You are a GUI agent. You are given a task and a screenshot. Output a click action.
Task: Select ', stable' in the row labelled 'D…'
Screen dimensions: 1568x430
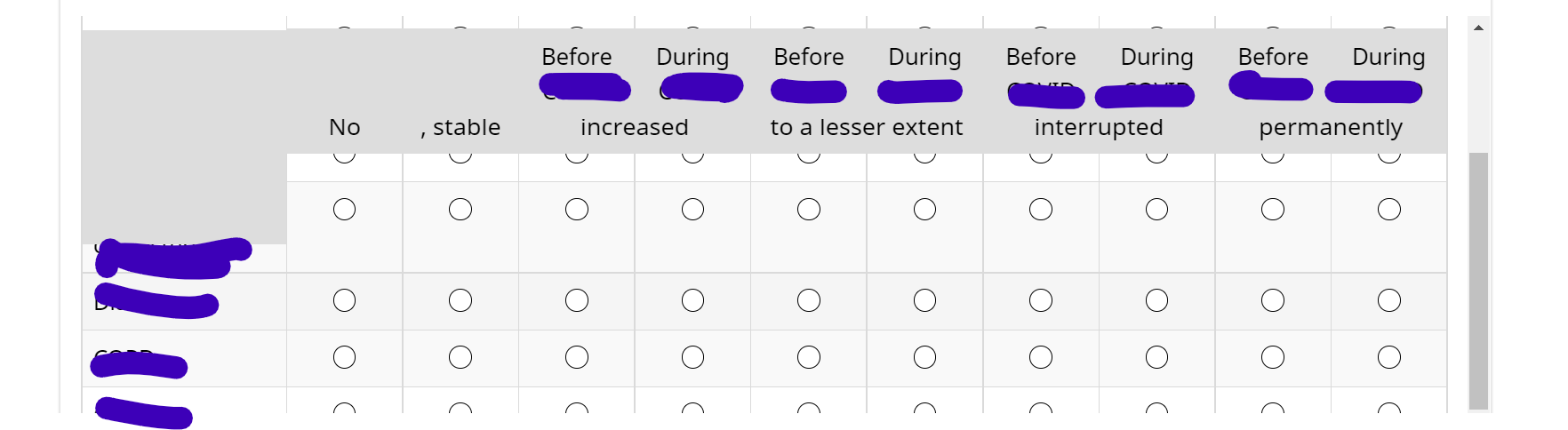click(x=460, y=300)
